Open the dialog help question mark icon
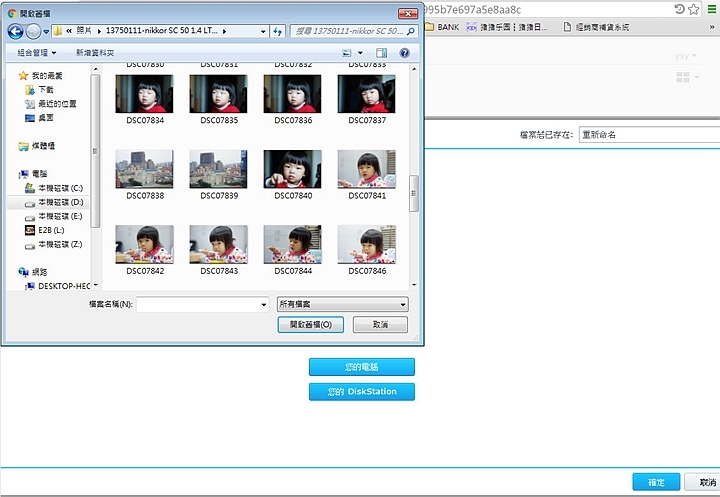 point(404,52)
